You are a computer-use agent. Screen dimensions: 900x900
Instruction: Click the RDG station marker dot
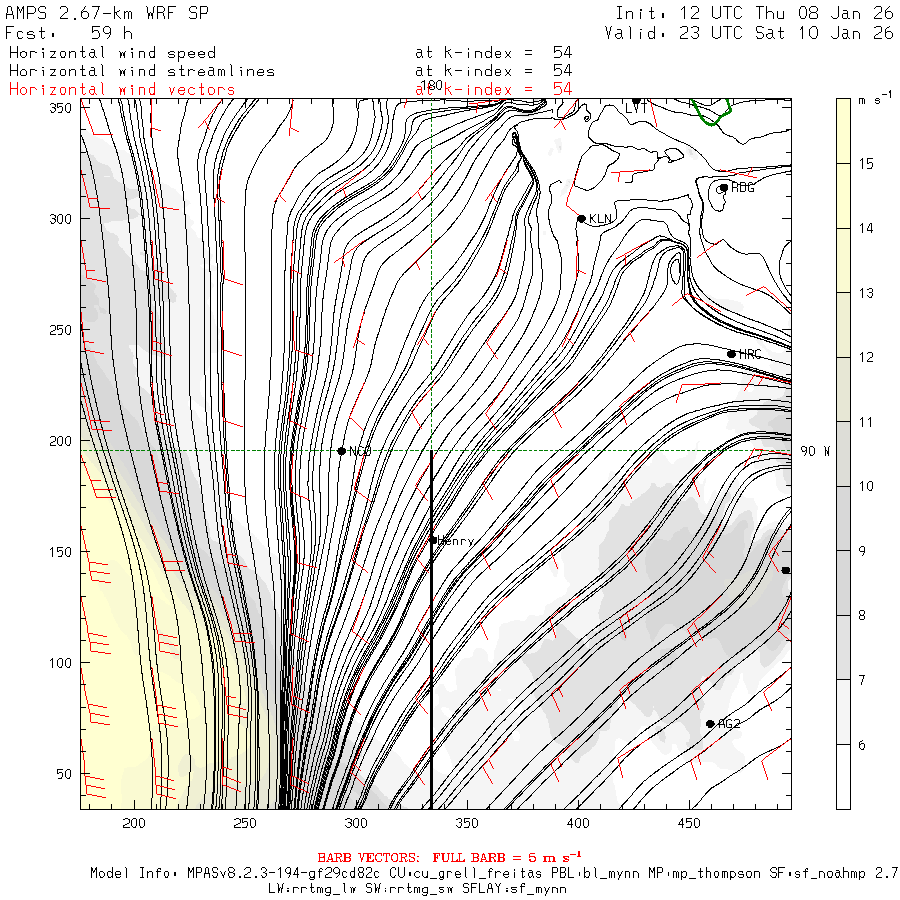point(724,188)
